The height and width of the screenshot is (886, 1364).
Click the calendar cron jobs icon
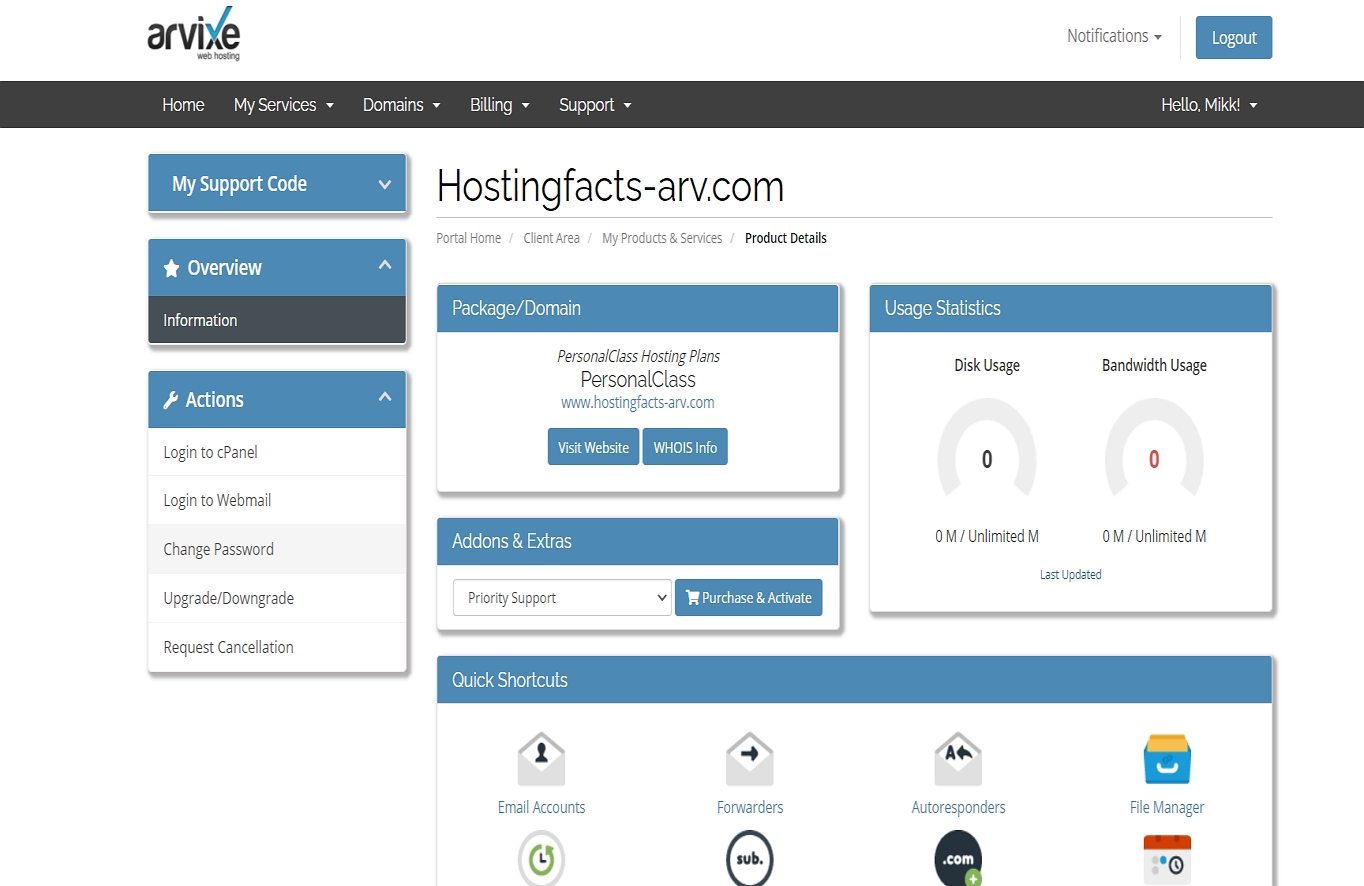click(x=1167, y=858)
